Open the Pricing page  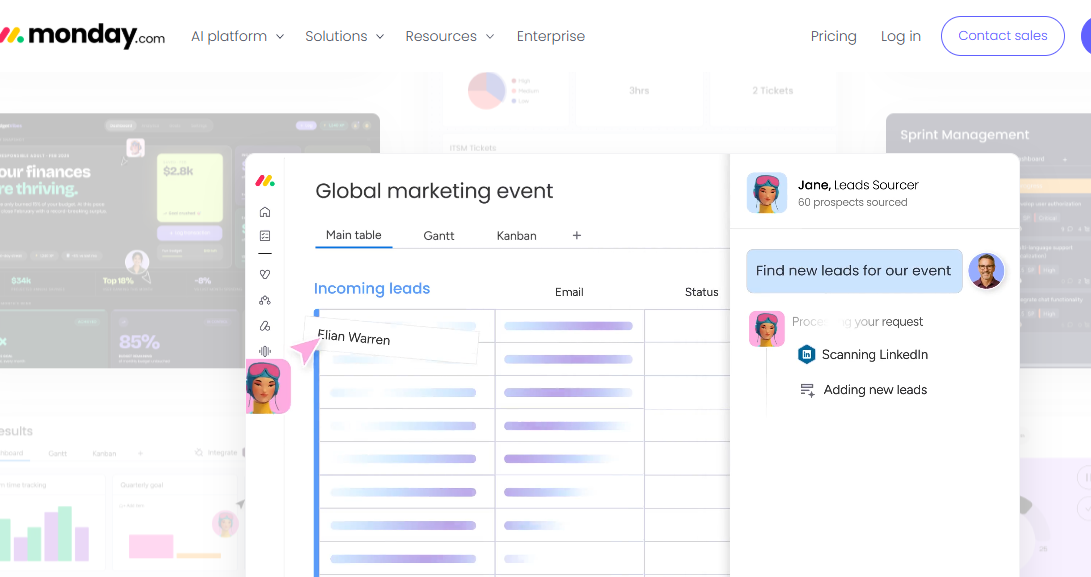[833, 36]
